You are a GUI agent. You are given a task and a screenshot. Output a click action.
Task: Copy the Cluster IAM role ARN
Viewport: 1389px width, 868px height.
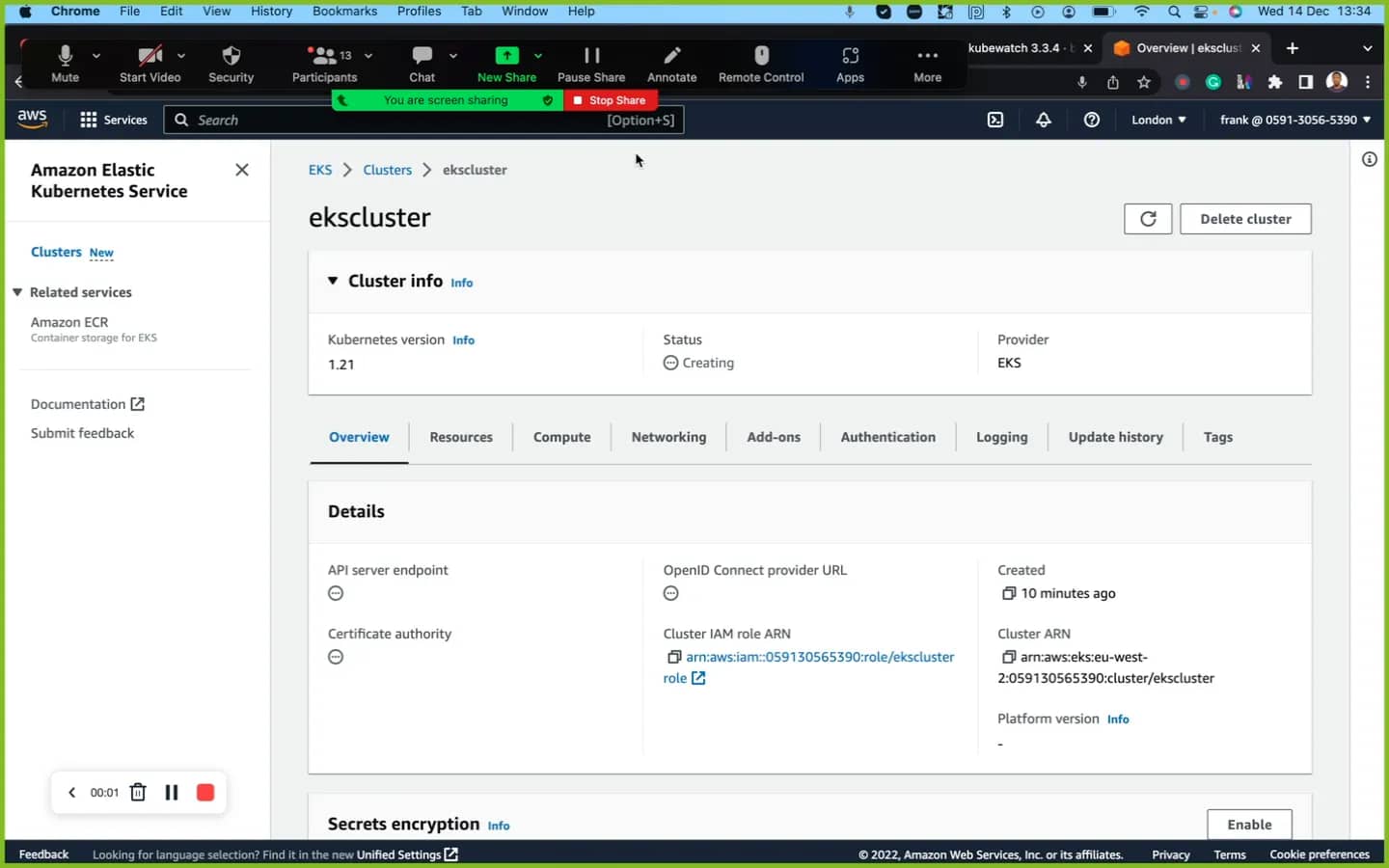coord(674,657)
